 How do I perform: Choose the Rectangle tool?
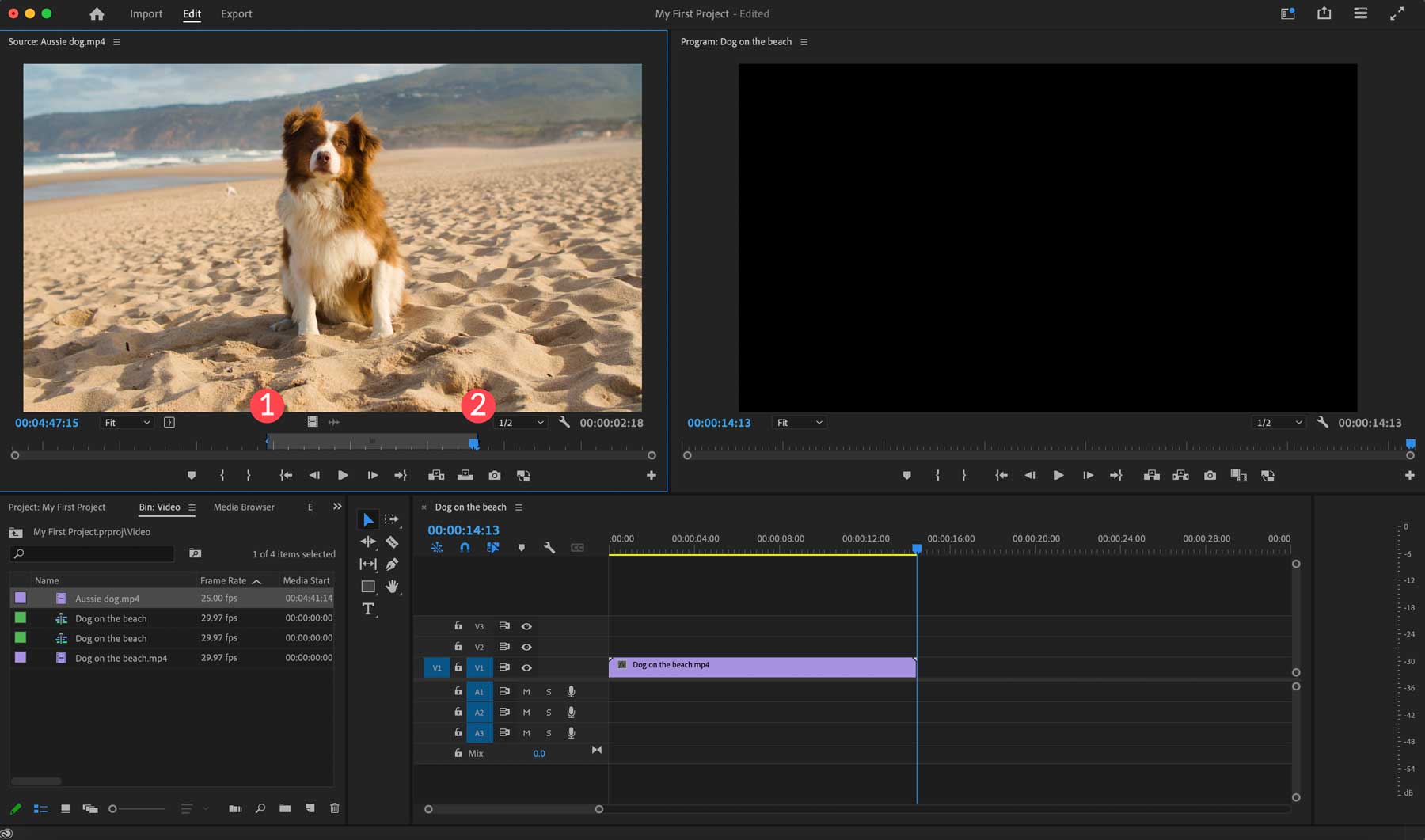368,587
